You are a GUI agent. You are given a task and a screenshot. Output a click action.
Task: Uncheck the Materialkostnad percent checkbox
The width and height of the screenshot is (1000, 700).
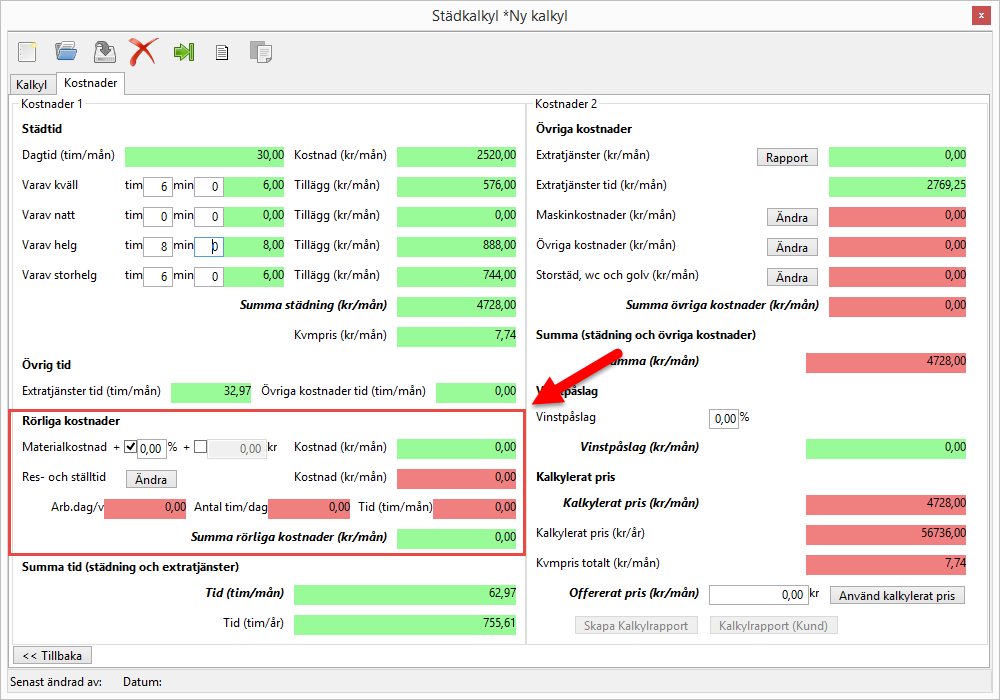coord(130,448)
